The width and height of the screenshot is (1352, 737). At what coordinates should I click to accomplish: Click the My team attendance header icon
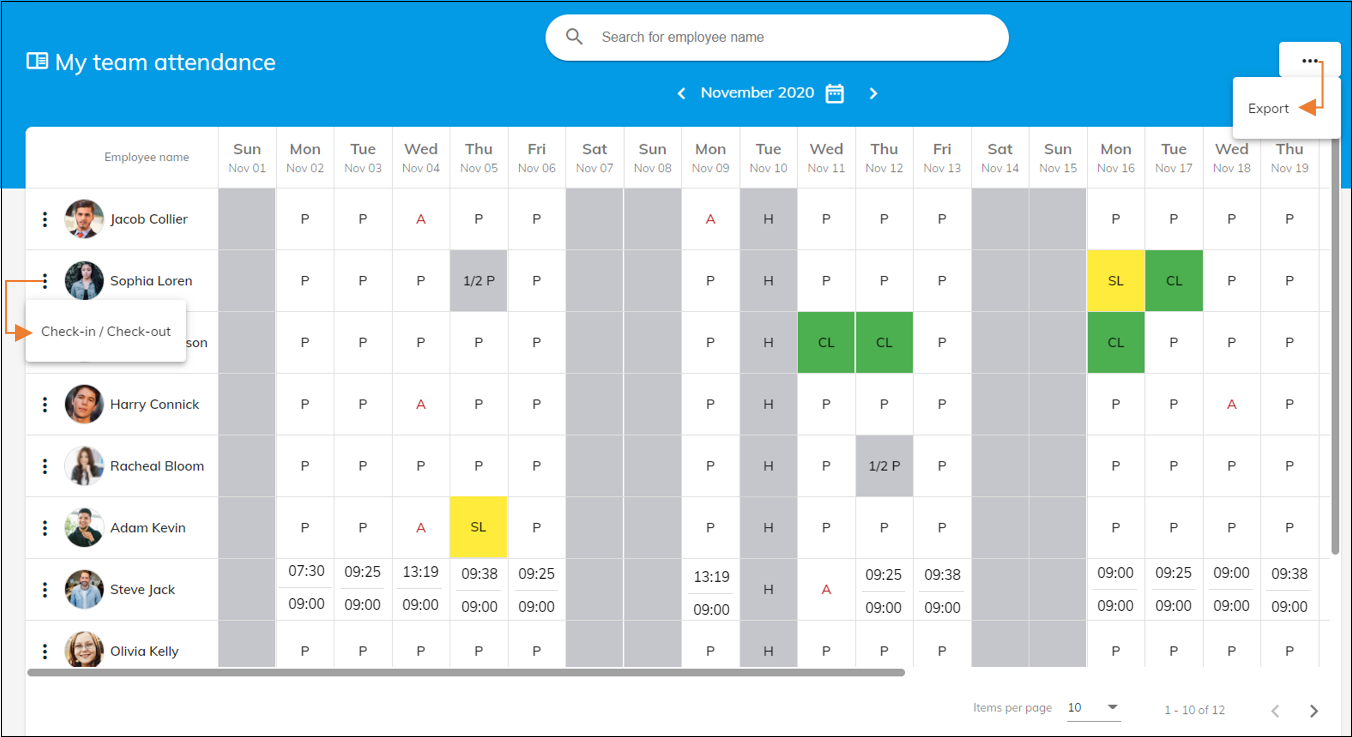(x=36, y=60)
